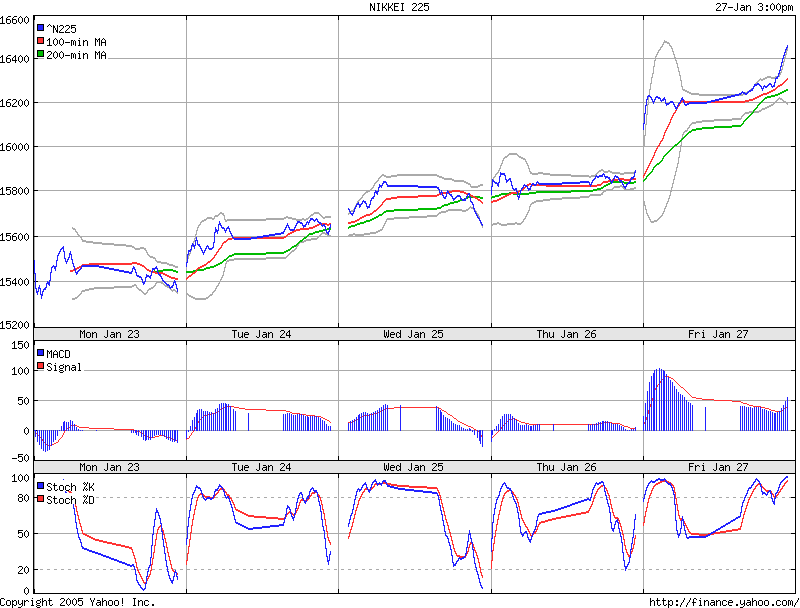Click the Copyright 2005 Yahoo! Inc. text

(x=78, y=602)
